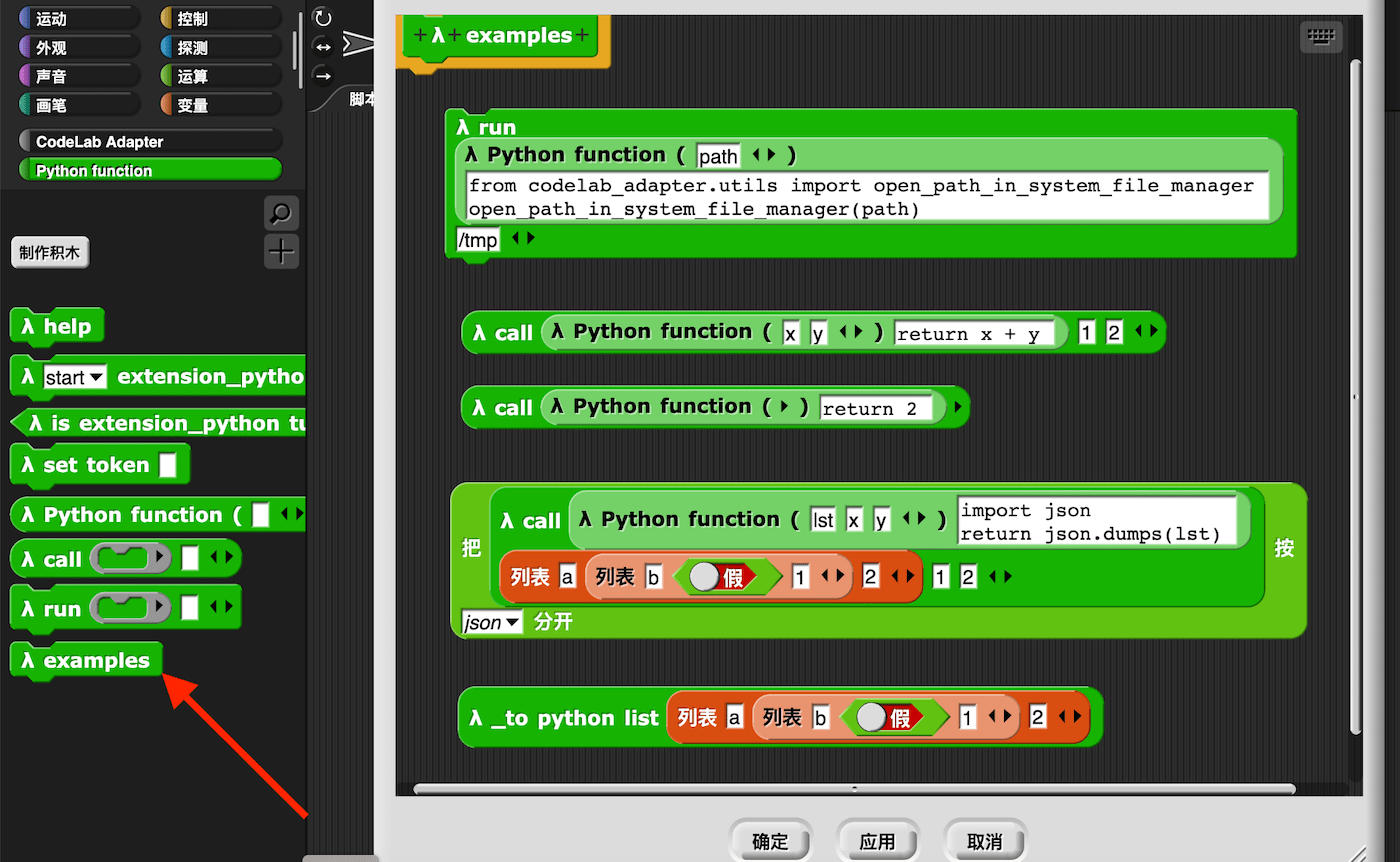Click the horizontal double-arrow icon in the toolbar
The image size is (1400, 862).
point(322,46)
